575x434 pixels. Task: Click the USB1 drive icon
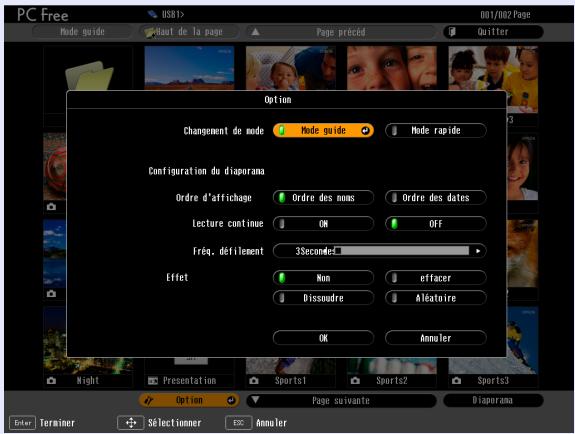(x=152, y=14)
